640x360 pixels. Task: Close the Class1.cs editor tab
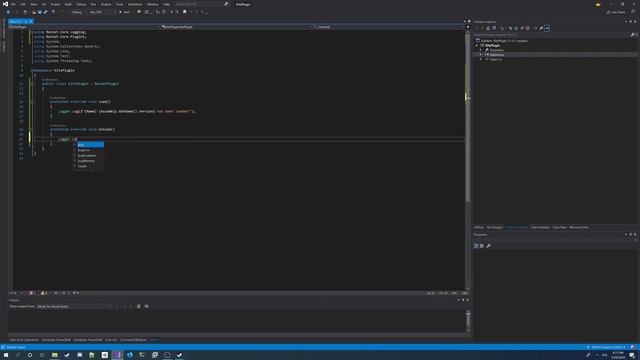pyautogui.click(x=31, y=21)
